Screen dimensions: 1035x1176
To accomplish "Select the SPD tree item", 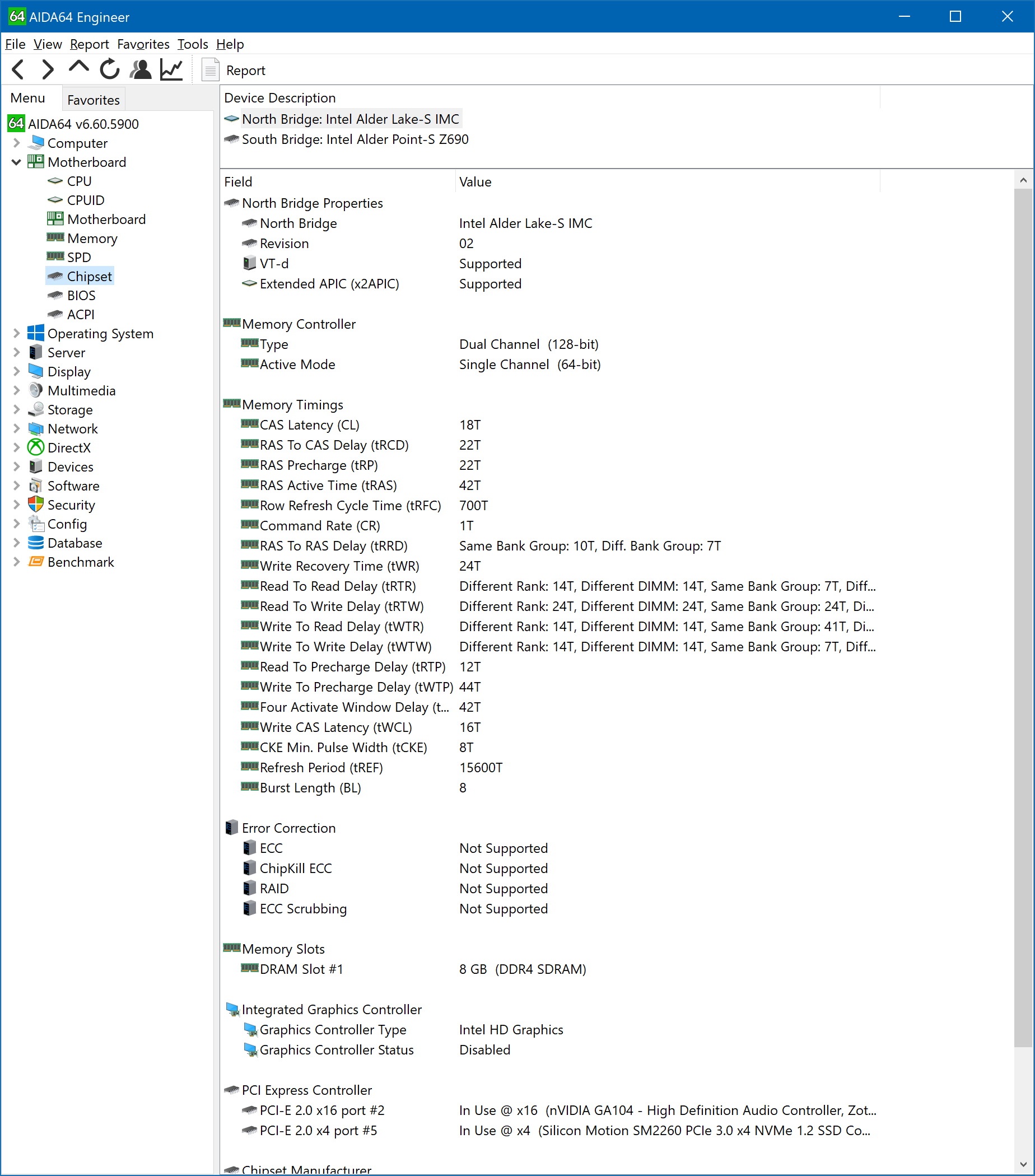I will click(x=79, y=257).
